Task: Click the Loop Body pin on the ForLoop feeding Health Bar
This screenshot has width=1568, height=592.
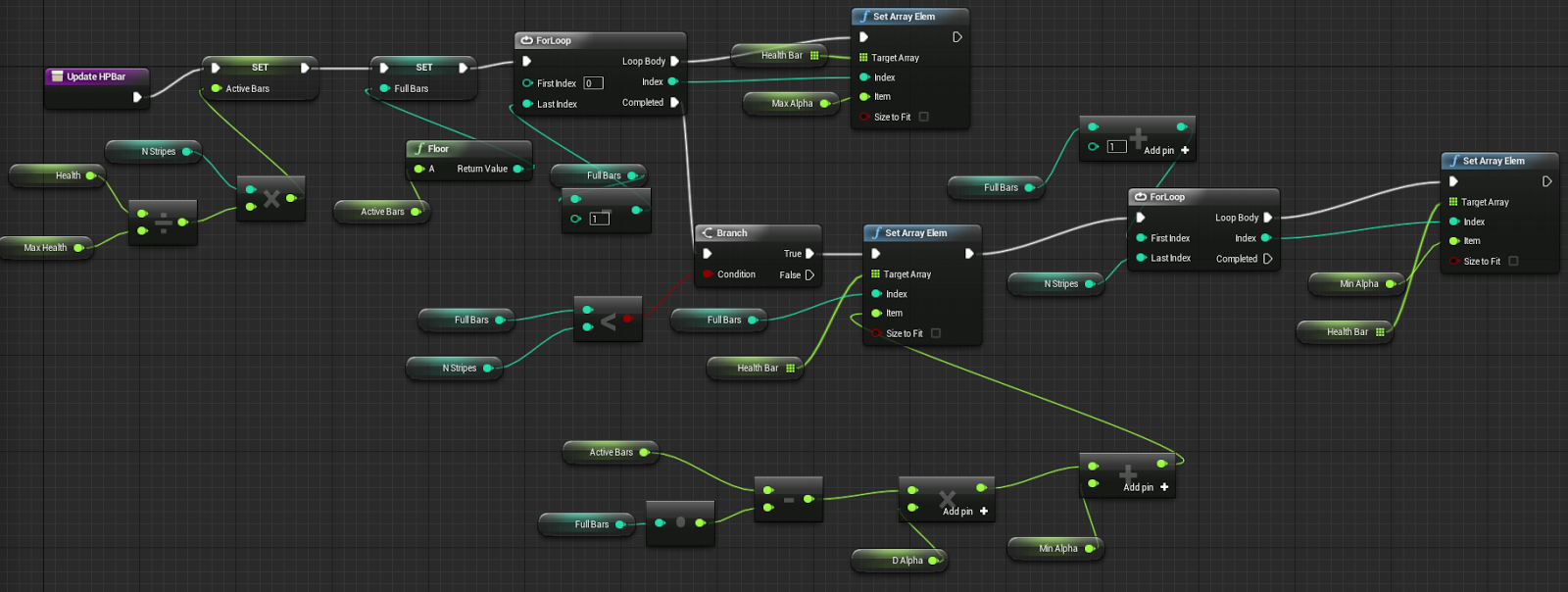Action: [674, 61]
